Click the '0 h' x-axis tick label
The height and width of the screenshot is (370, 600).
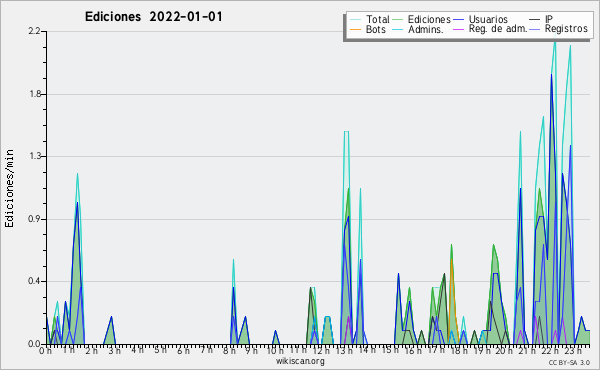pyautogui.click(x=45, y=350)
